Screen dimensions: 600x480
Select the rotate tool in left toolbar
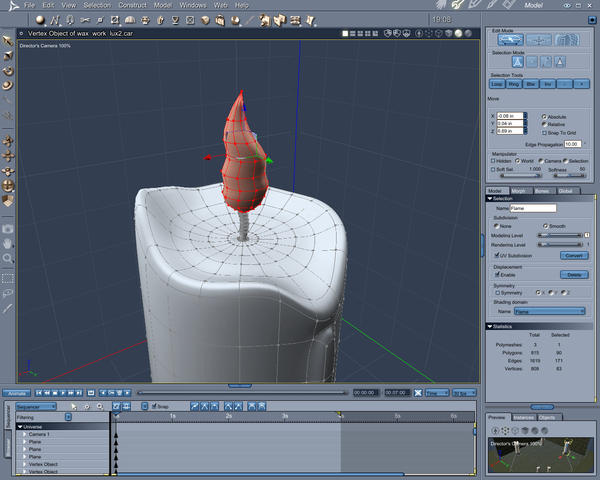8,71
